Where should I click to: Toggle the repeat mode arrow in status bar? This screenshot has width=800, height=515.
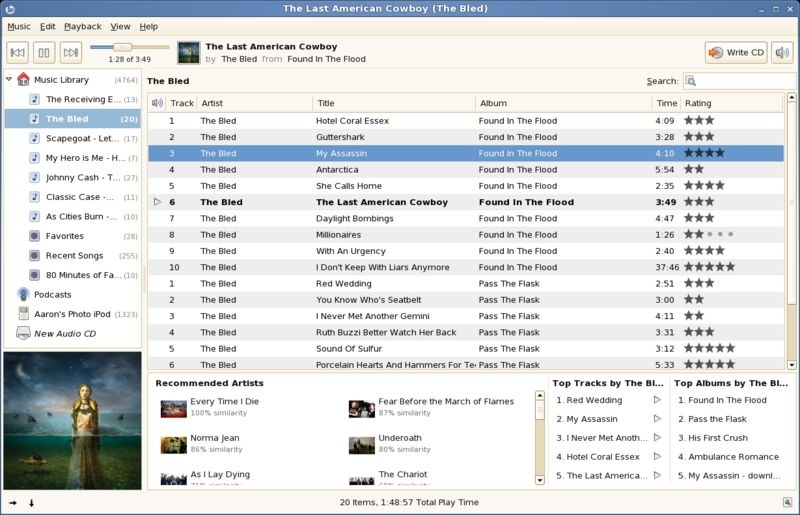point(13,502)
